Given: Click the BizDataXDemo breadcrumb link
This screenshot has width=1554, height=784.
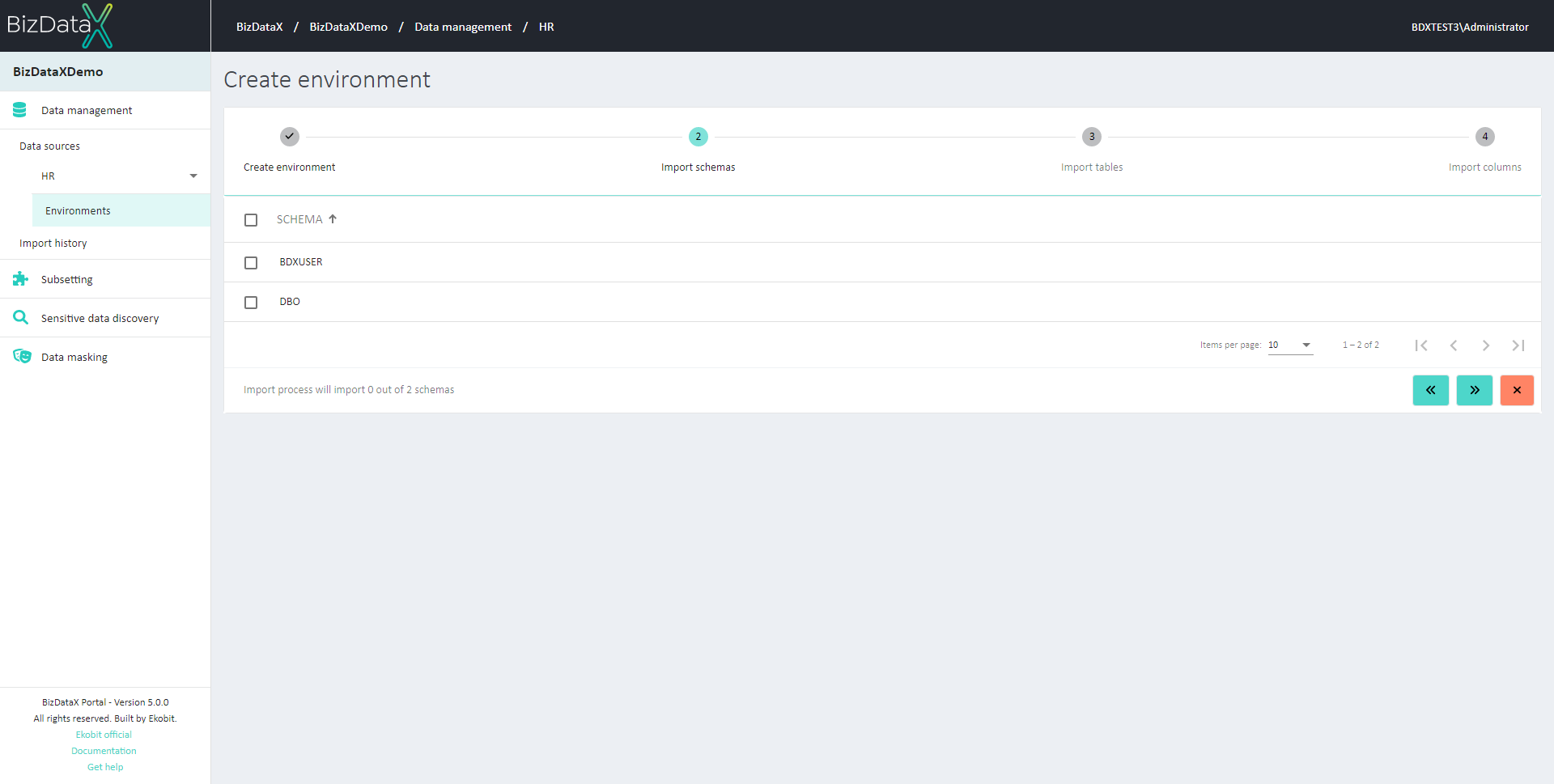Looking at the screenshot, I should (x=349, y=27).
